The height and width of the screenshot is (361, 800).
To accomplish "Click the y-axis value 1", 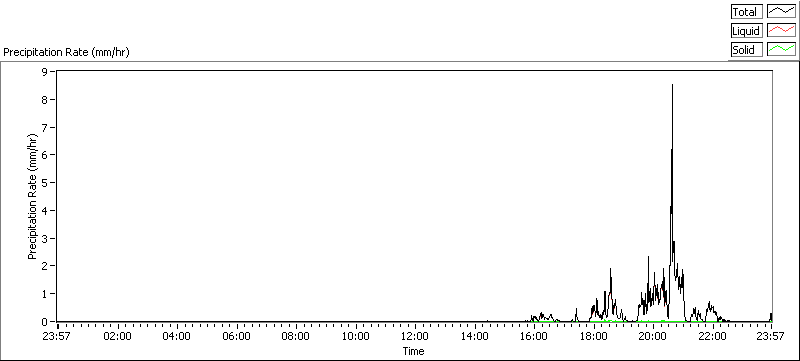I will 44,294.
